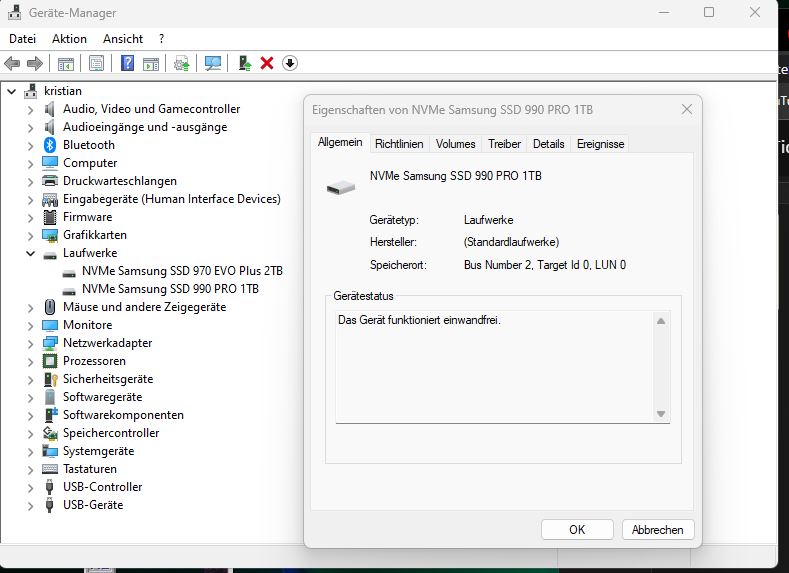The height and width of the screenshot is (573, 789).
Task: Expand Audioeingänge und -ausgänge
Action: 31,128
